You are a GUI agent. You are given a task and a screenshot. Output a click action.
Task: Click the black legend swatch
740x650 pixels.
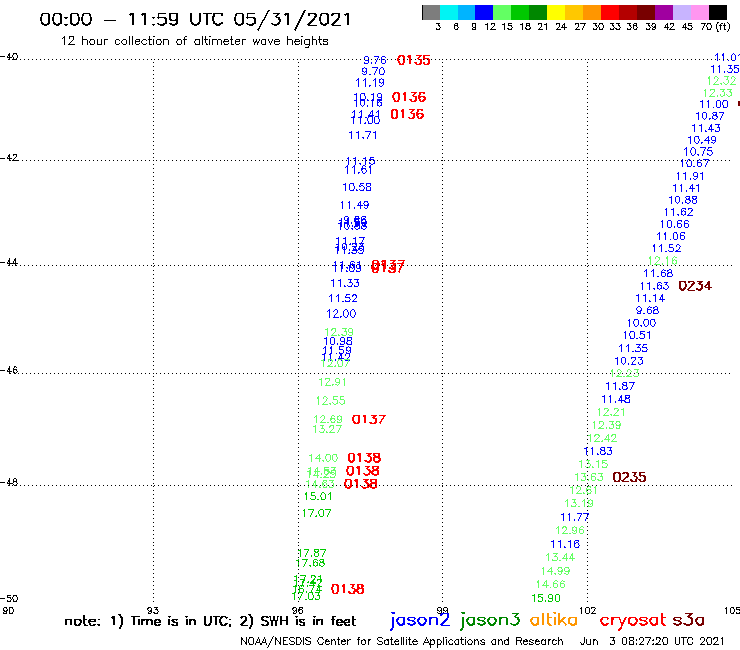(x=717, y=12)
